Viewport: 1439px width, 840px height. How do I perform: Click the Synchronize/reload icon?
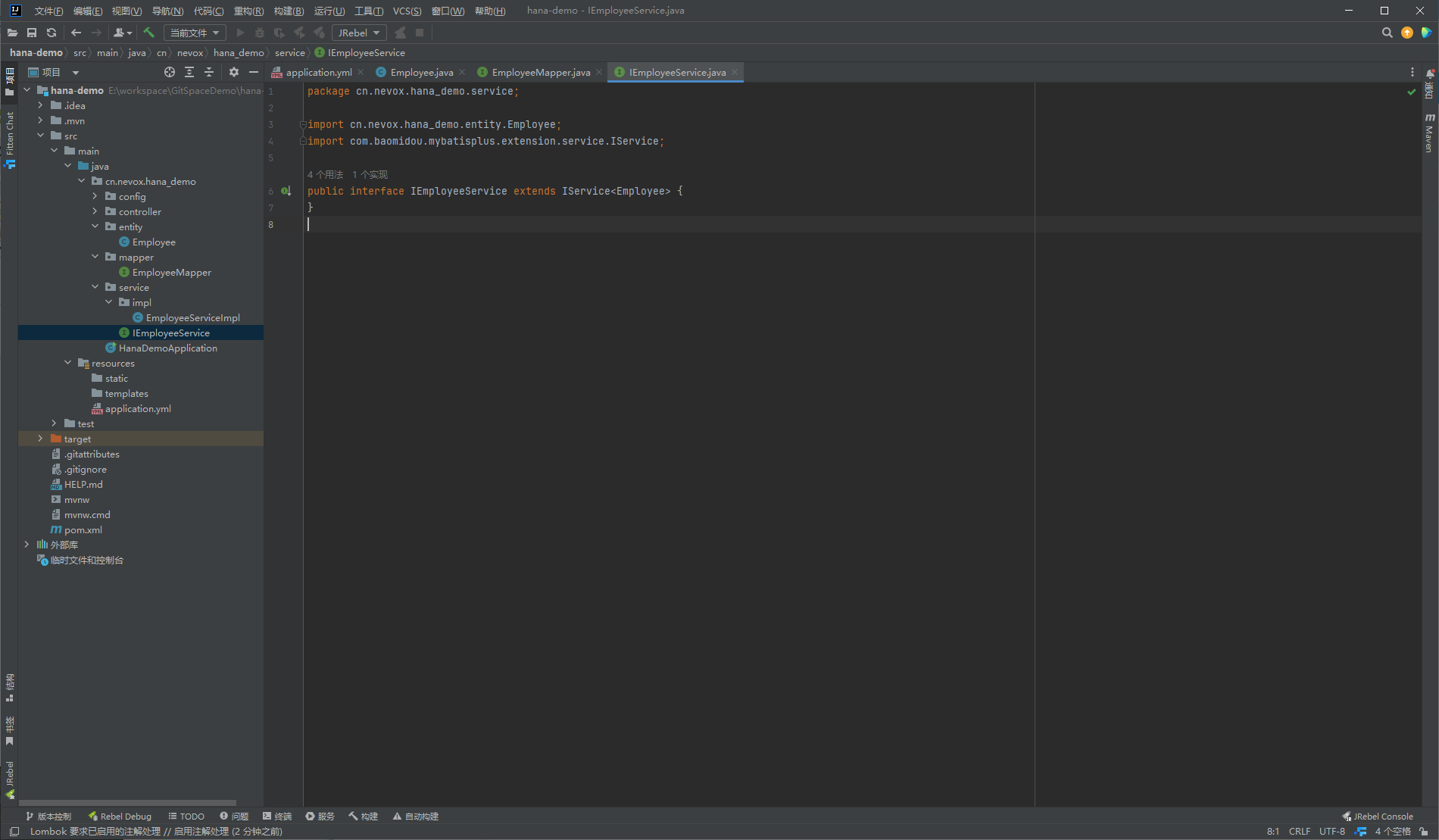[x=52, y=33]
